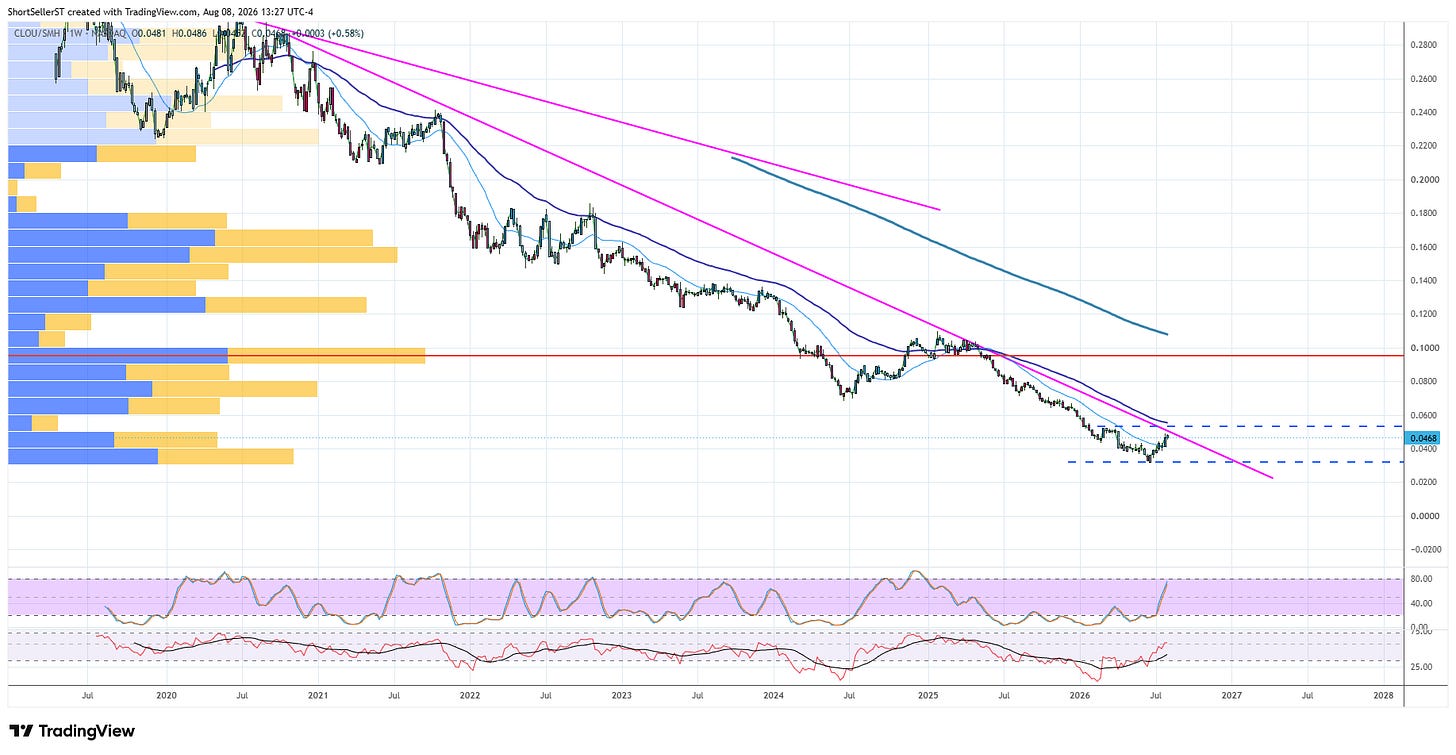Click the 2020 time axis label
This screenshot has width=1456, height=755.
pos(165,694)
